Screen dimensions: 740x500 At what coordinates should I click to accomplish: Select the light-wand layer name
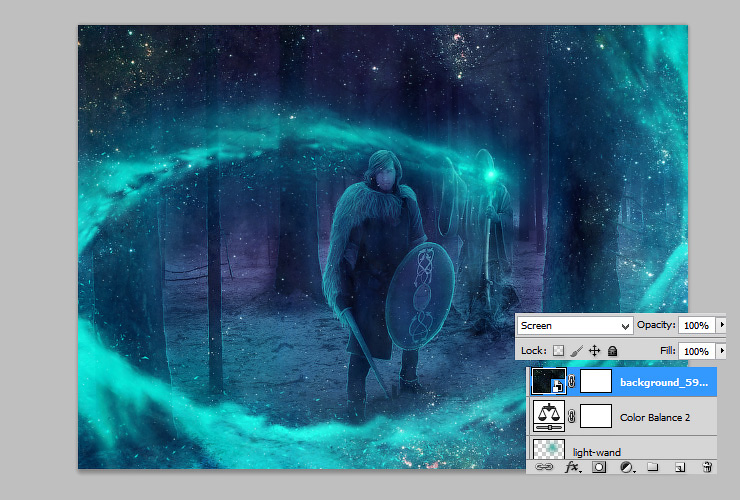point(597,452)
